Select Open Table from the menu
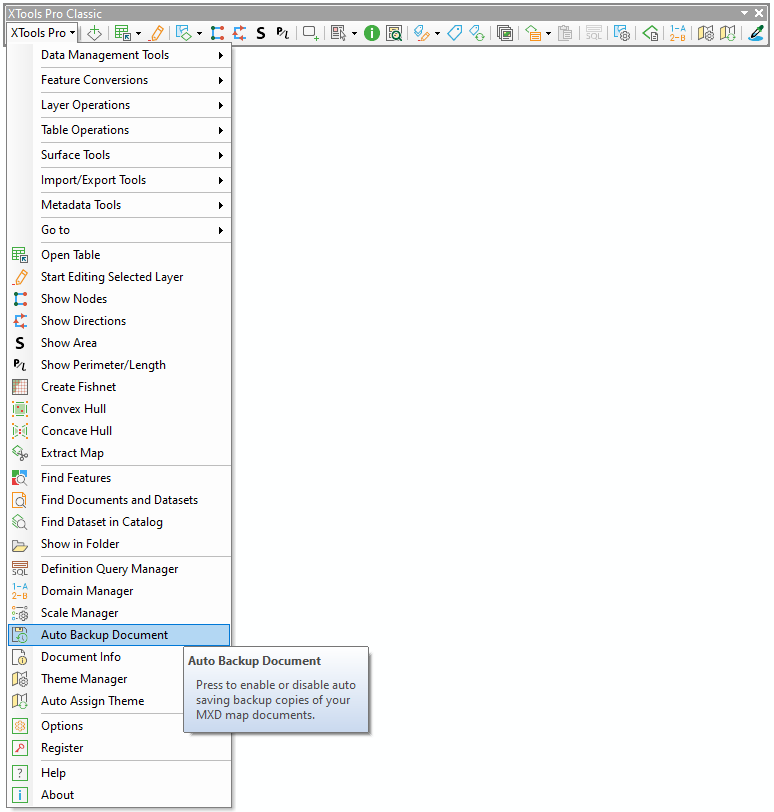Image resolution: width=774 pixels, height=812 pixels. point(119,255)
